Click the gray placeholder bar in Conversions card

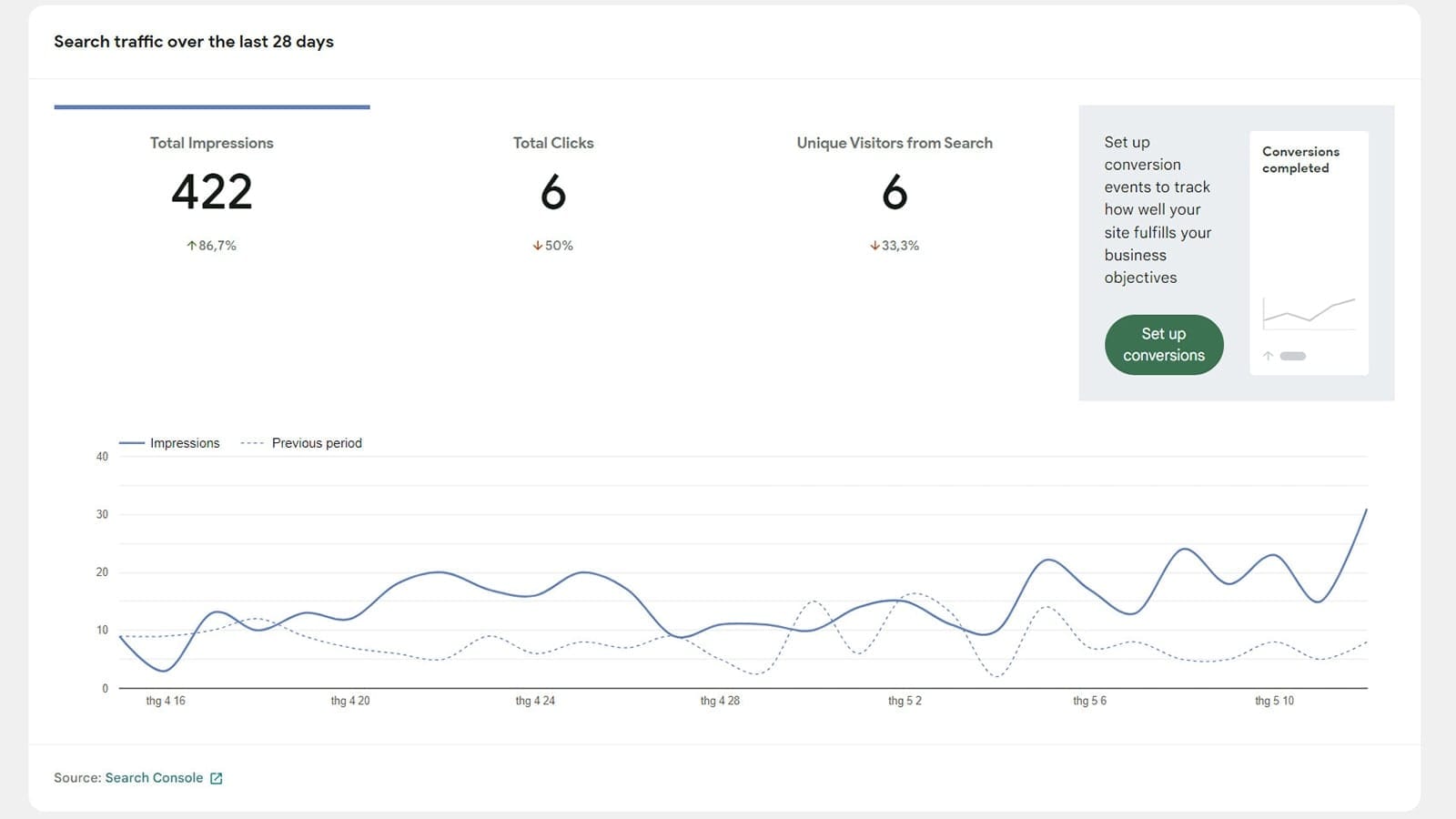1293,356
